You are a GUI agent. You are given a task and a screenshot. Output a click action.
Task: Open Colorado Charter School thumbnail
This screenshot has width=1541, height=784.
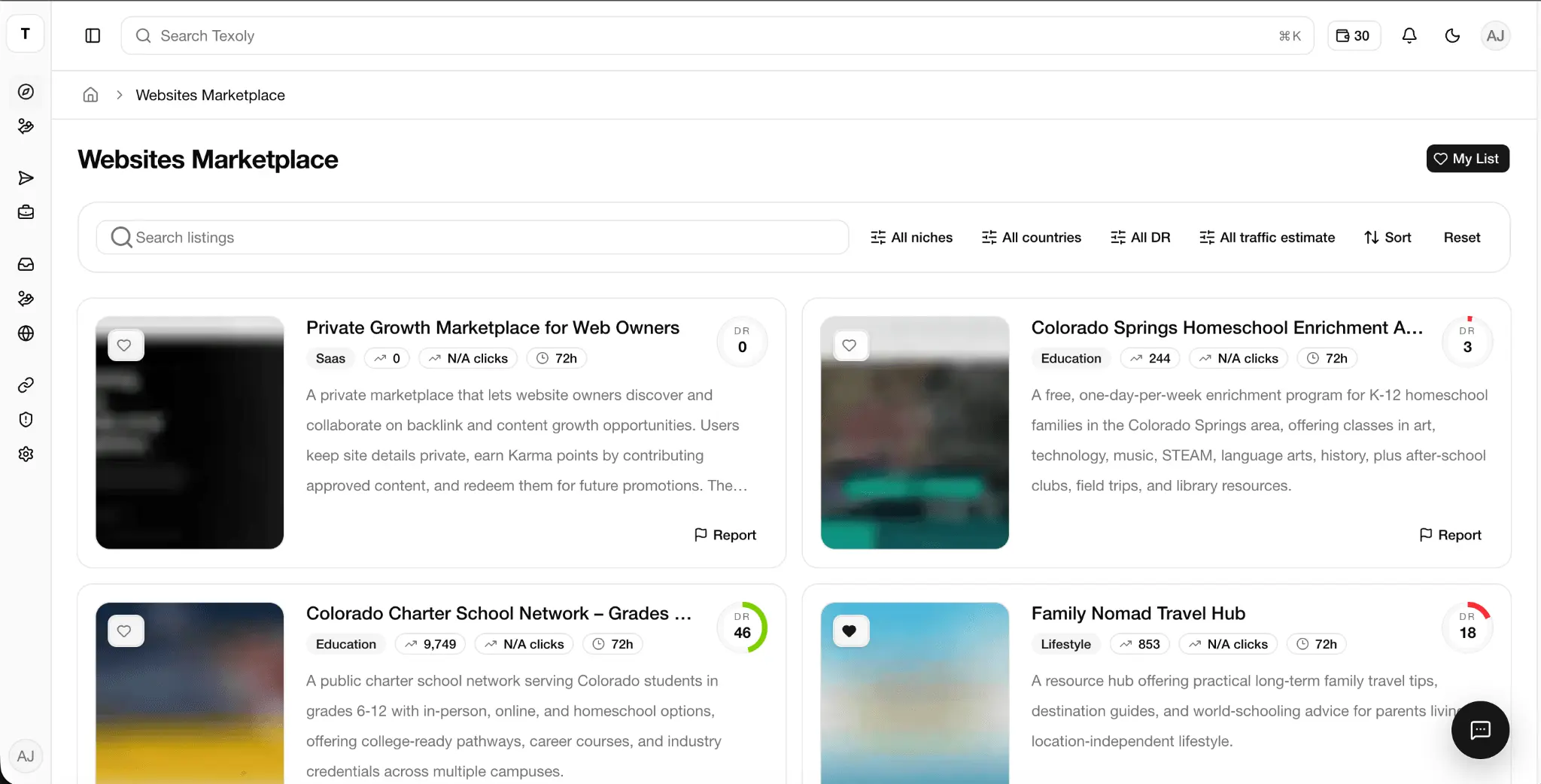coord(190,693)
